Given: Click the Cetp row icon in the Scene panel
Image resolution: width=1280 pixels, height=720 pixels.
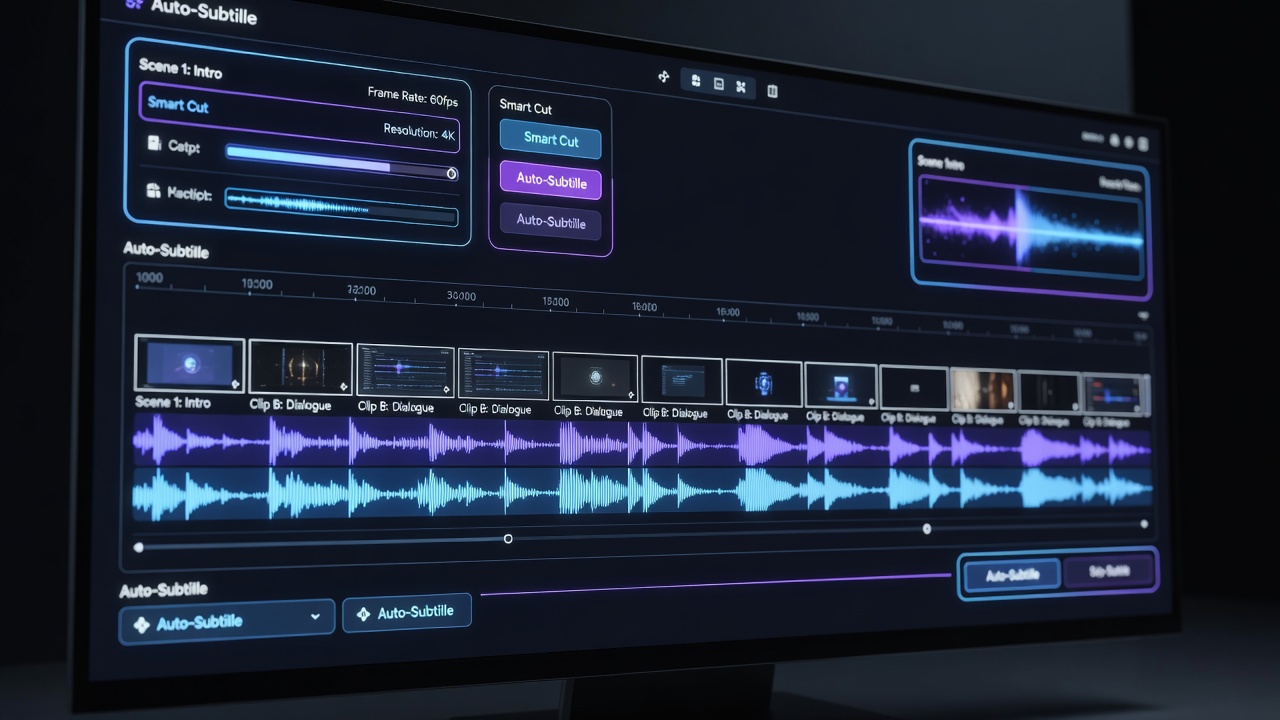Looking at the screenshot, I should point(154,144).
